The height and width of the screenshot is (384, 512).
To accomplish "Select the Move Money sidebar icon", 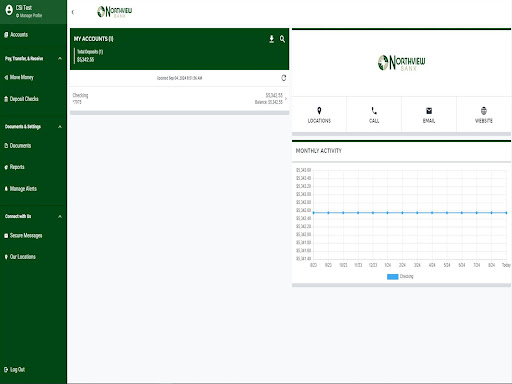I will 6,77.
